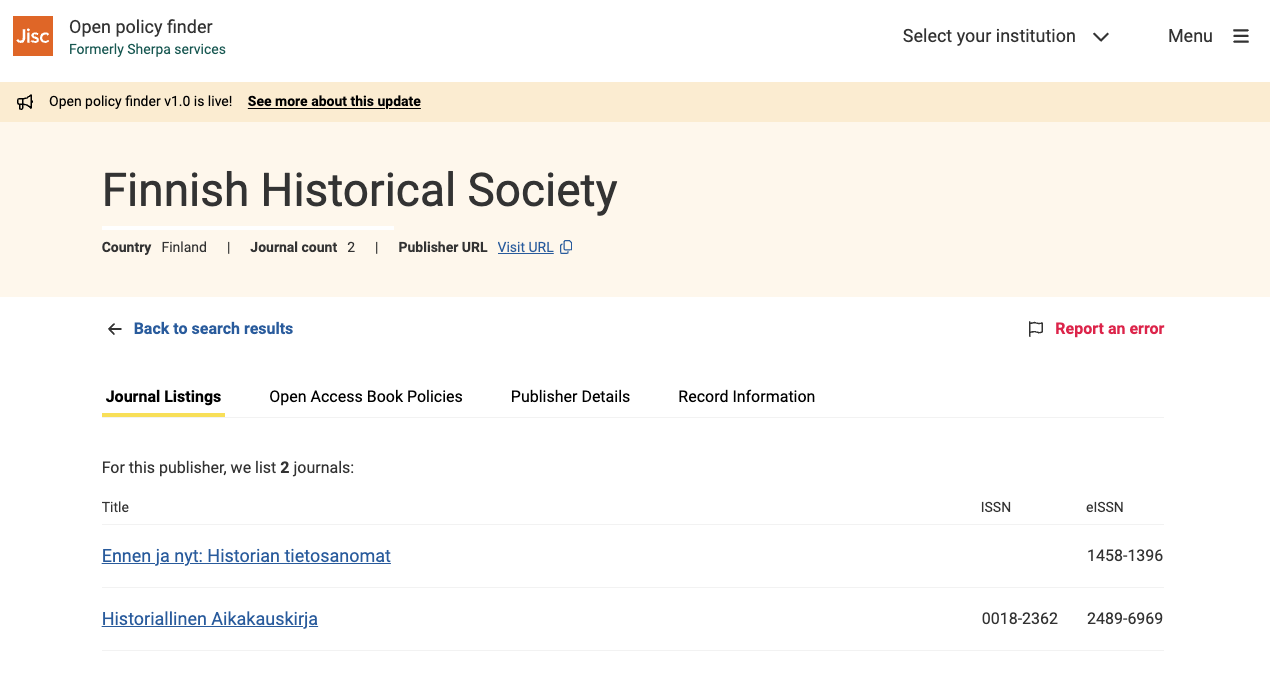Screen dimensions: 1270x680
Task: Click the Formerly Sherpa services text
Action: [x=147, y=49]
